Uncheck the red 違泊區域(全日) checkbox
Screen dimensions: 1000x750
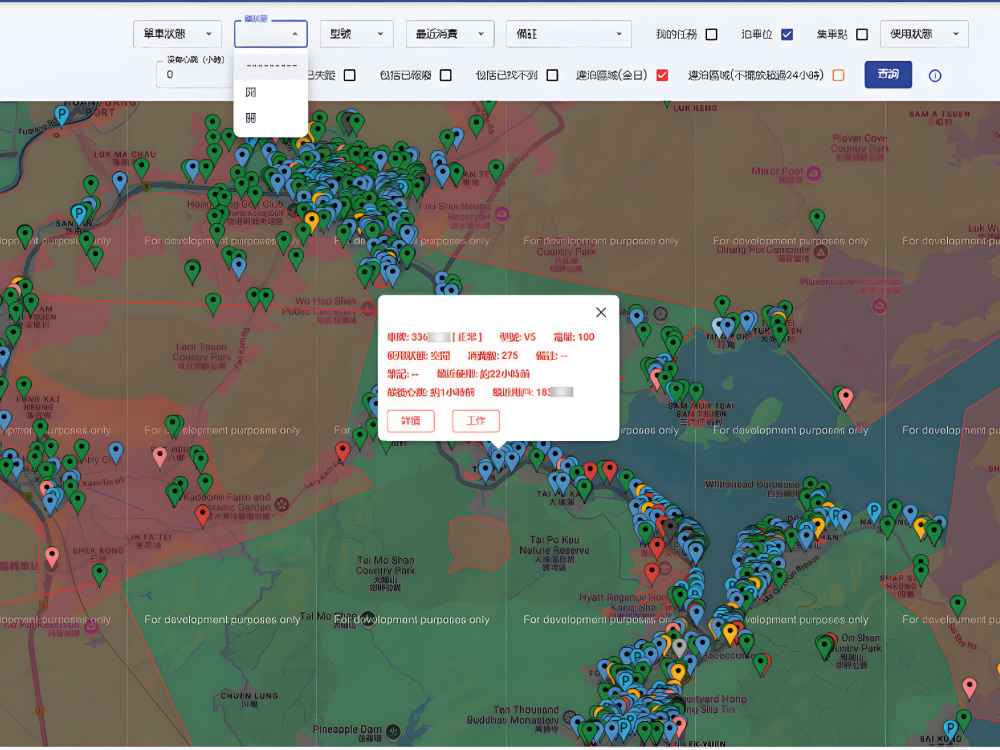click(x=662, y=75)
